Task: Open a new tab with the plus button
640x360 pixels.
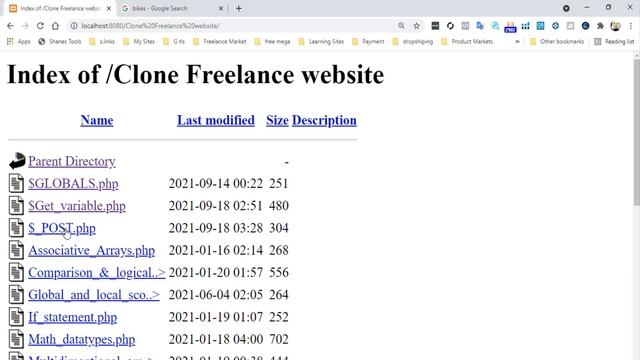Action: pos(239,8)
